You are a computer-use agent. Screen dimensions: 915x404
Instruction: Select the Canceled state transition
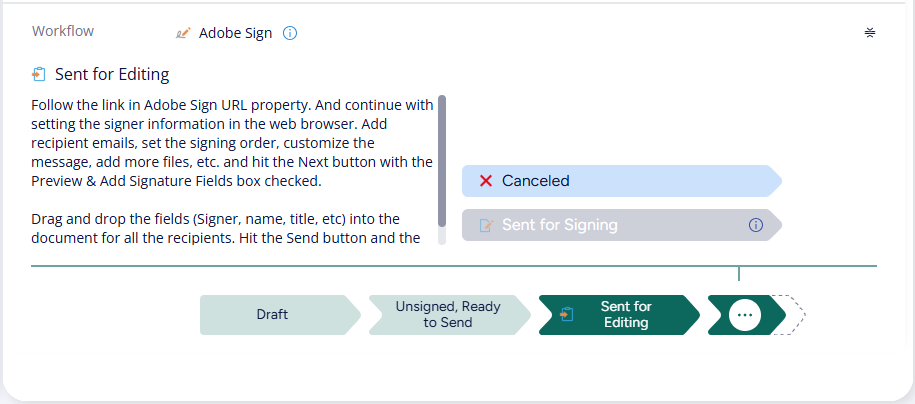pyautogui.click(x=621, y=181)
